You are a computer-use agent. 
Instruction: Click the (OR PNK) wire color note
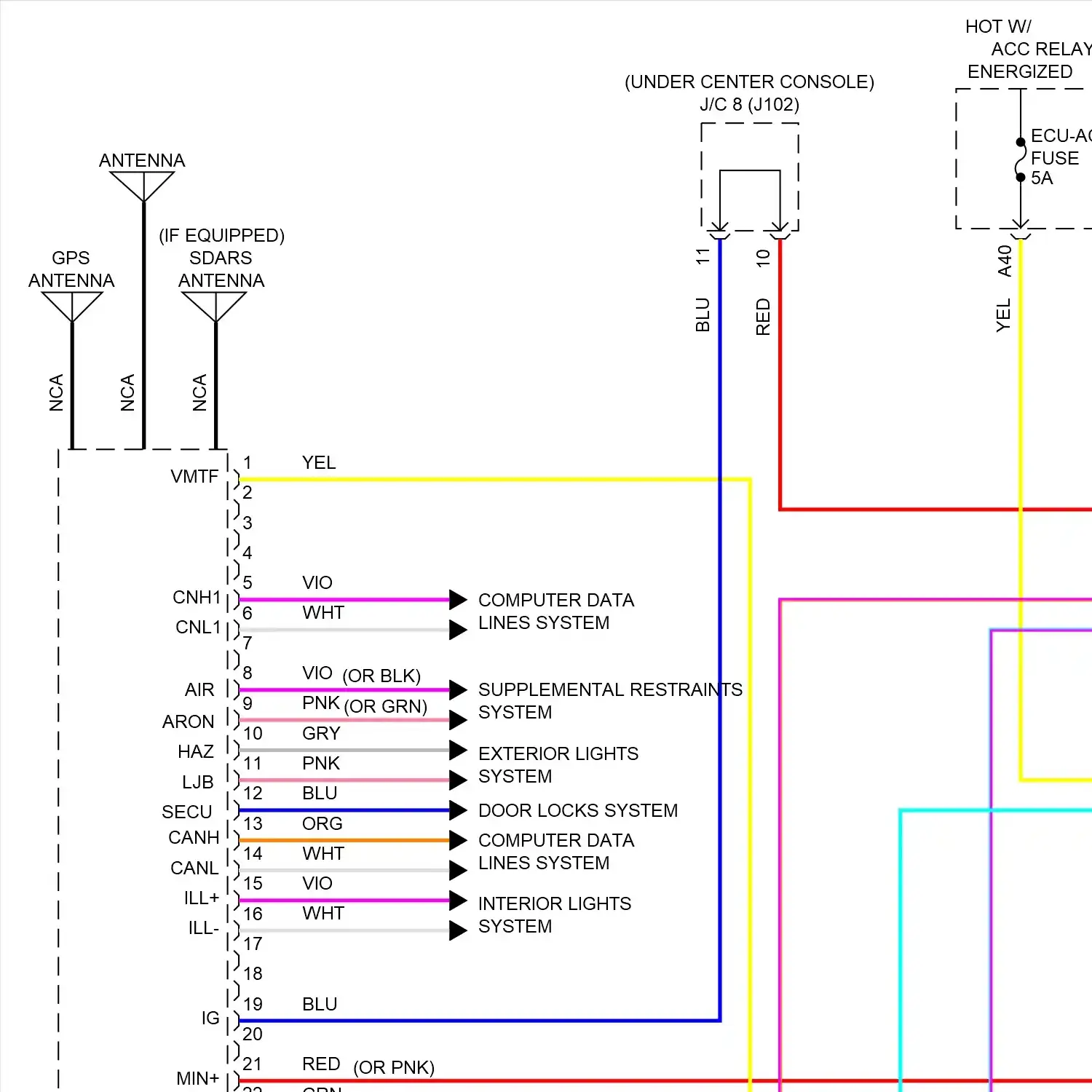[x=394, y=1067]
